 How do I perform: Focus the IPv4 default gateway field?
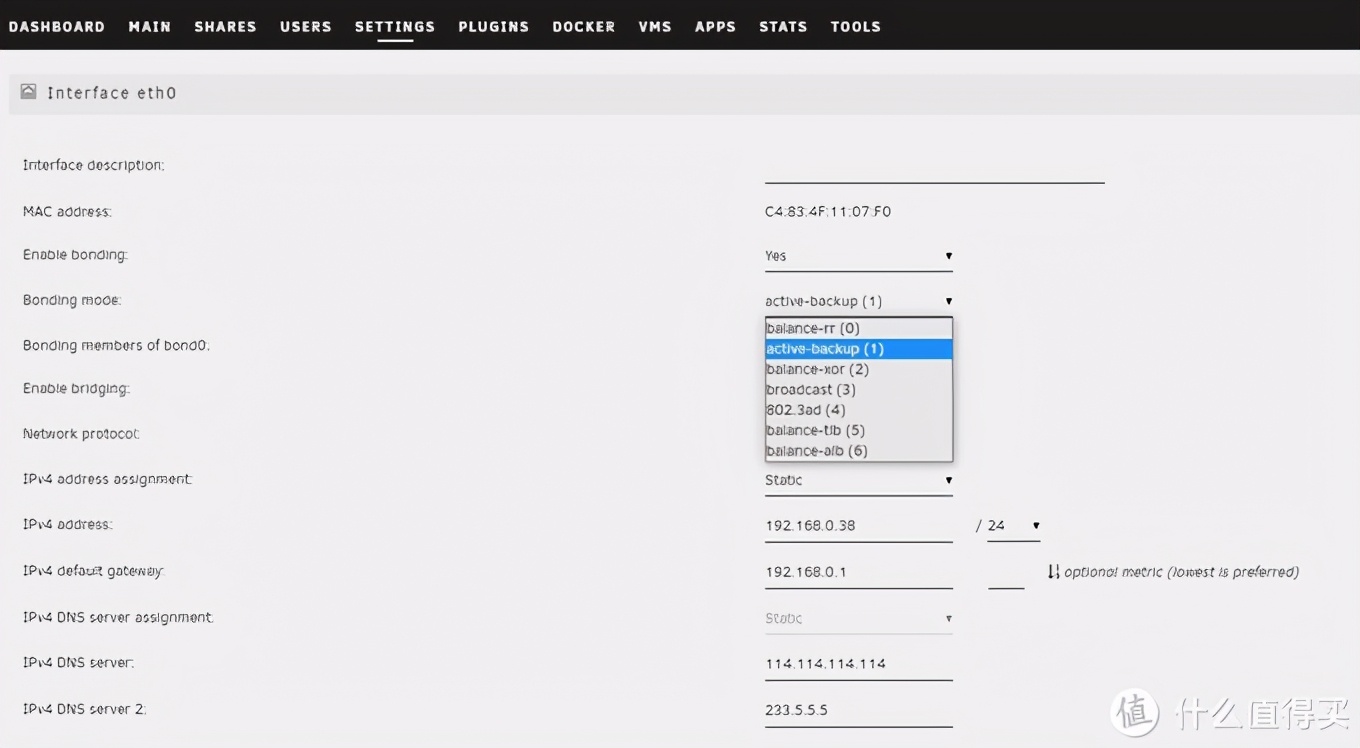coord(858,572)
